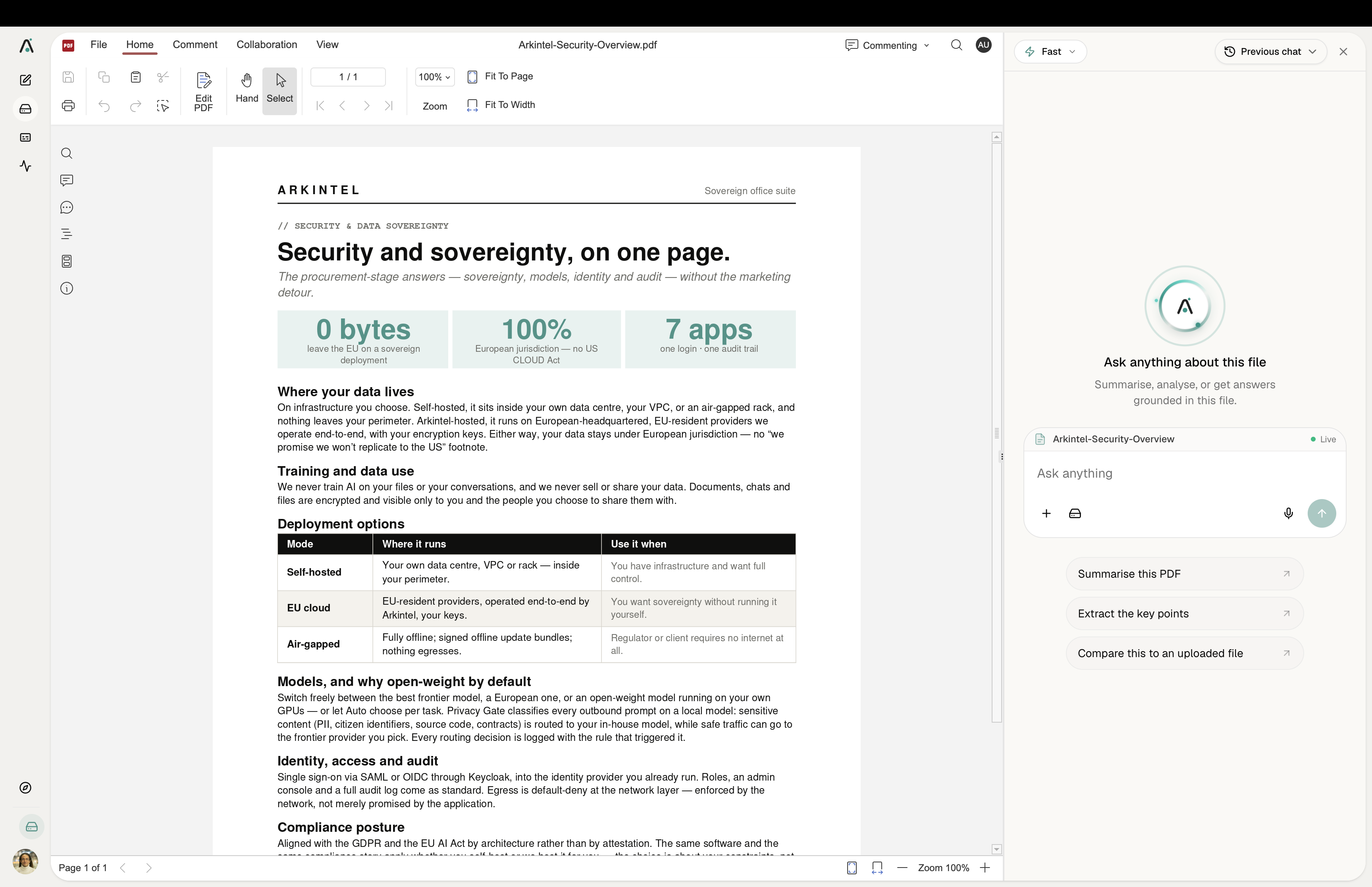1372x887 pixels.
Task: Go to last page arrow
Action: click(x=389, y=106)
